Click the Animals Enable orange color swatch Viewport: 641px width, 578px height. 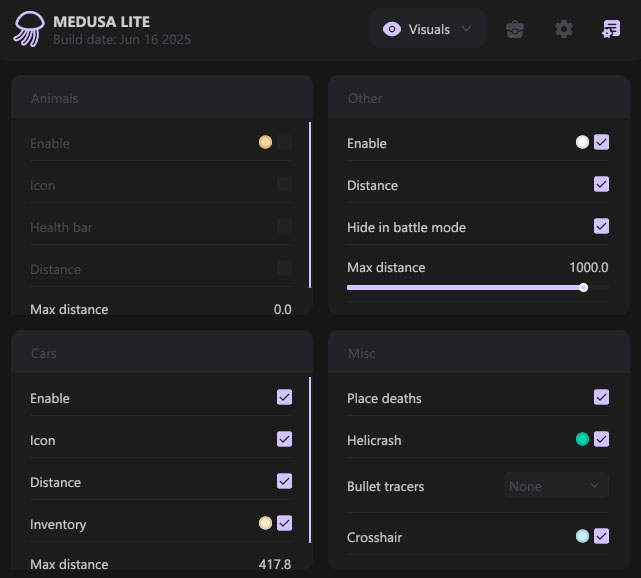(x=265, y=143)
